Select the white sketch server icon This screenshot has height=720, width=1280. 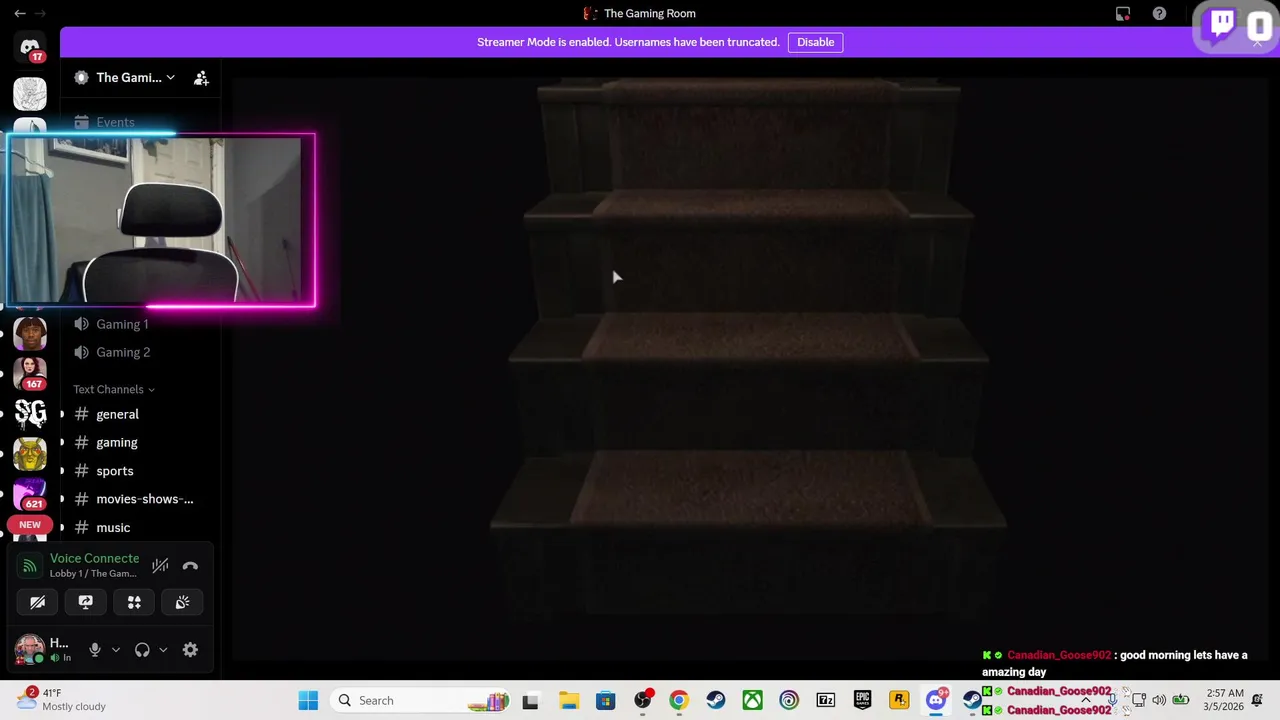pyautogui.click(x=30, y=94)
